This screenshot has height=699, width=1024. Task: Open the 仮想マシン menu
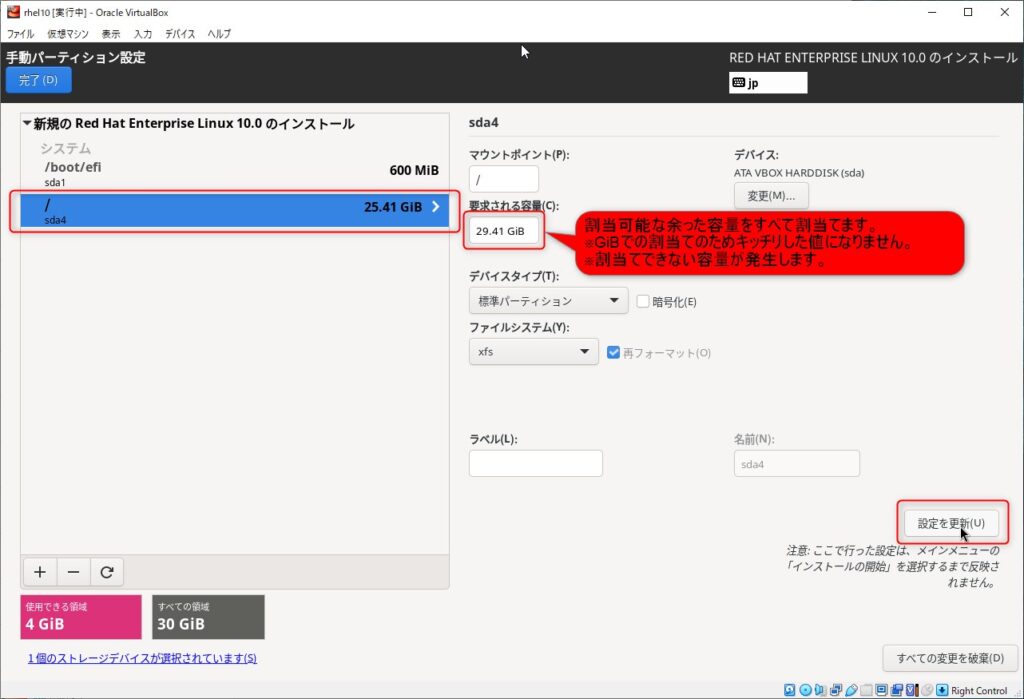(68, 34)
